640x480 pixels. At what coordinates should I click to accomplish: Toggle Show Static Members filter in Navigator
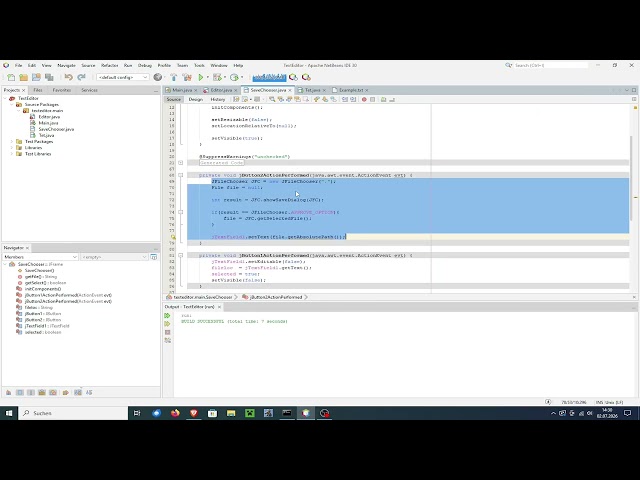(x=31, y=392)
